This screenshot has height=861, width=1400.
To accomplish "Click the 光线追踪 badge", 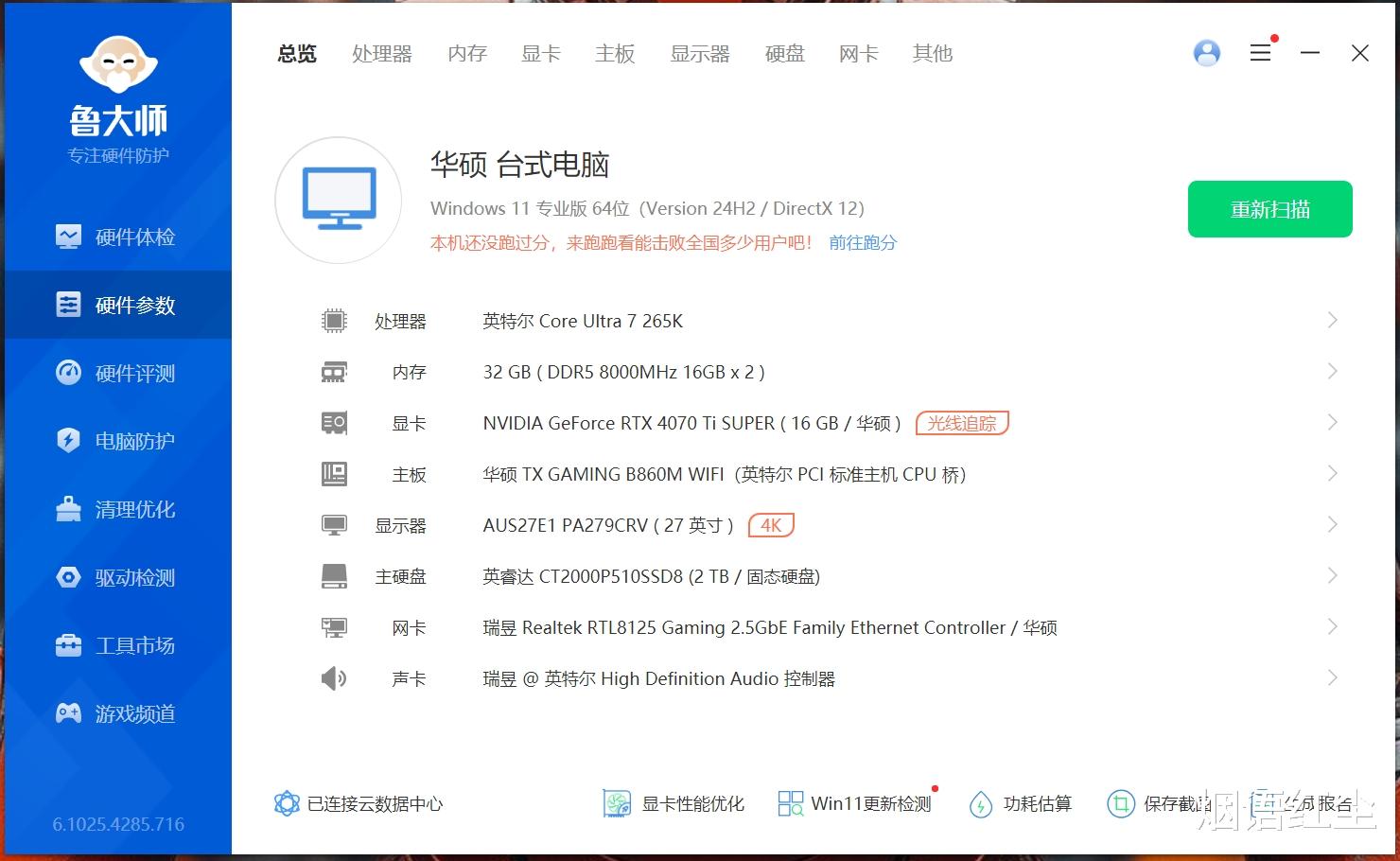I will [x=962, y=423].
